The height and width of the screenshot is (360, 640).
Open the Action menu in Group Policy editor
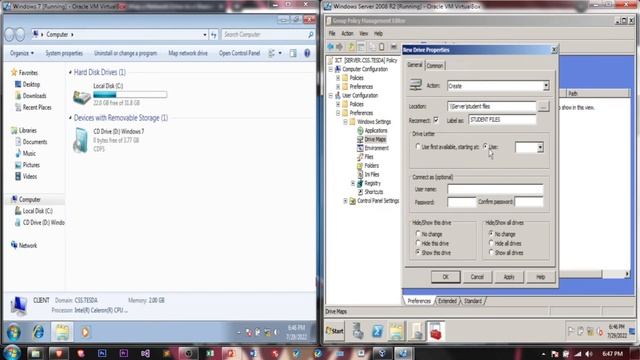(347, 33)
